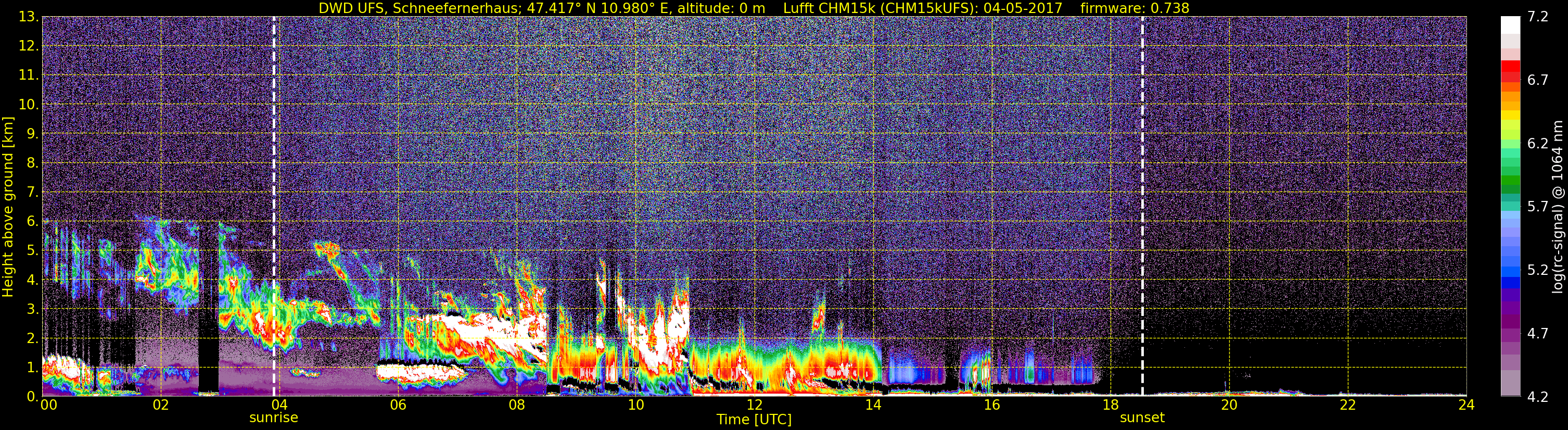The height and width of the screenshot is (430, 1568).
Task: Click the y-axis tick label '9.'
Action: [32, 134]
